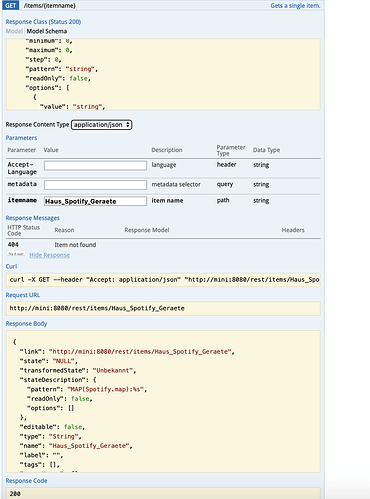
Task: Focus the Accept-Language value field
Action: (x=95, y=165)
